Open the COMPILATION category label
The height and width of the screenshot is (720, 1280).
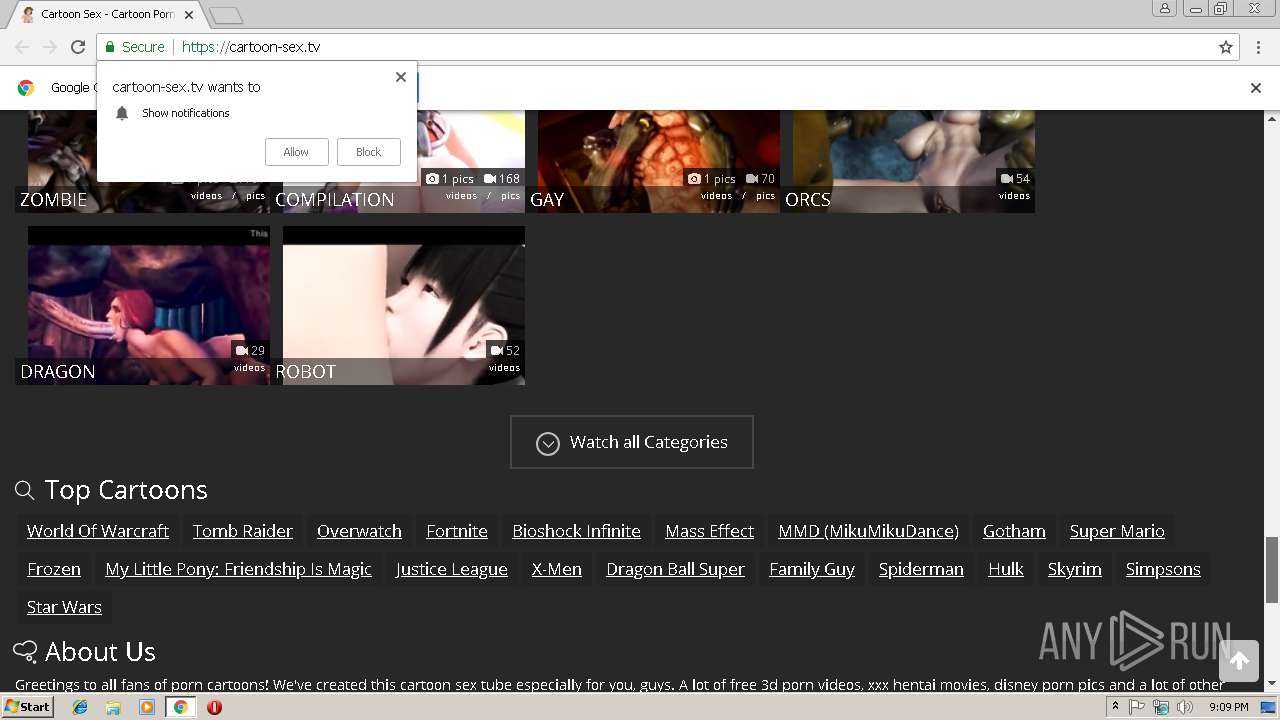(x=335, y=199)
